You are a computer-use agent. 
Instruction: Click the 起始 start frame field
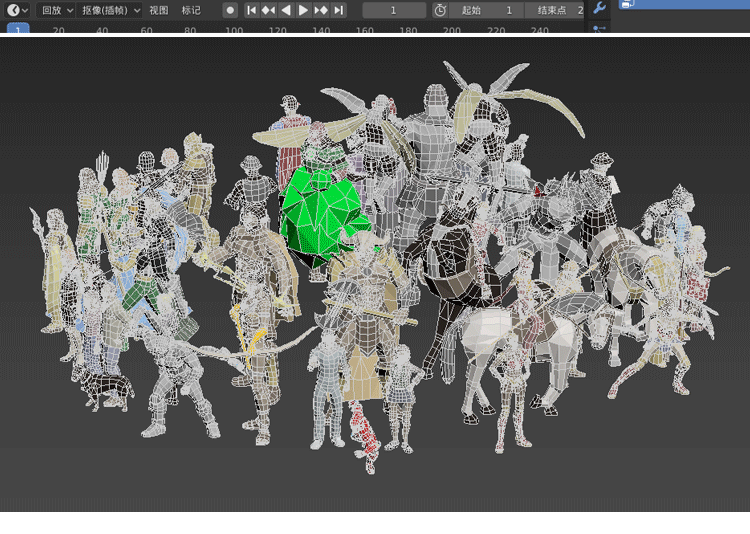click(x=488, y=10)
